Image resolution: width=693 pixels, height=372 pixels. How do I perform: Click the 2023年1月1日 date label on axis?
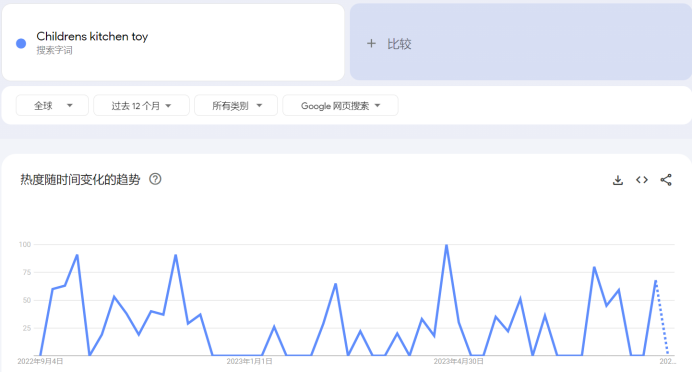tap(249, 361)
